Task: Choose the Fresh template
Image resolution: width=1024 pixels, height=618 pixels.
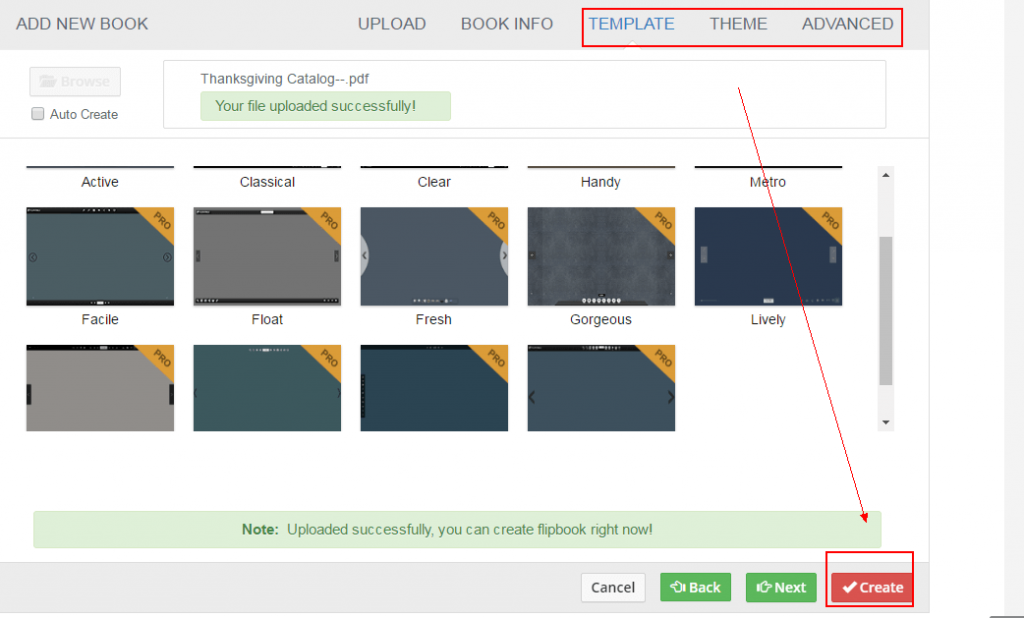Action: tap(434, 256)
